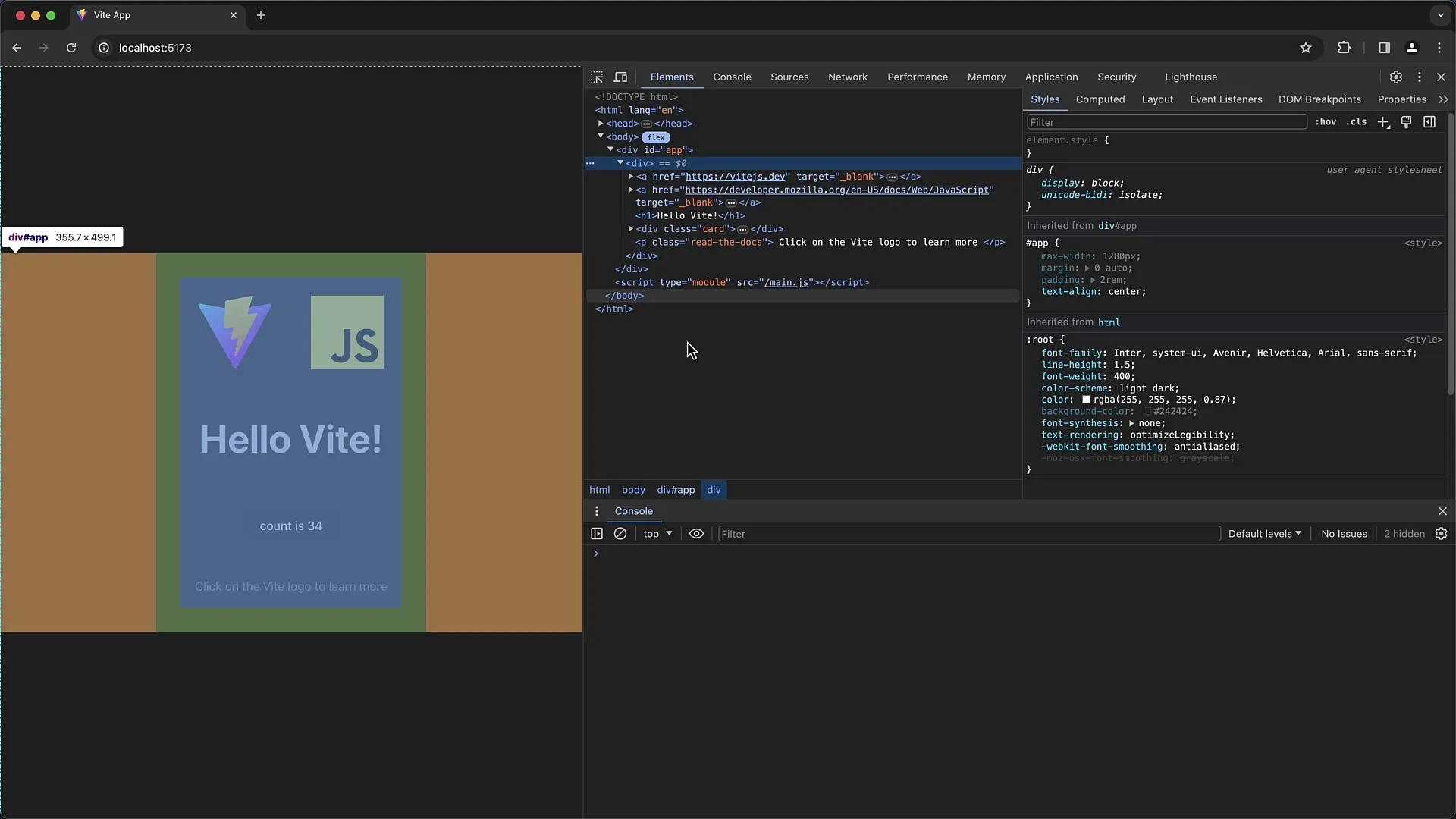Toggle computed styles sidebar icon
The width and height of the screenshot is (1456, 819).
click(x=1429, y=122)
